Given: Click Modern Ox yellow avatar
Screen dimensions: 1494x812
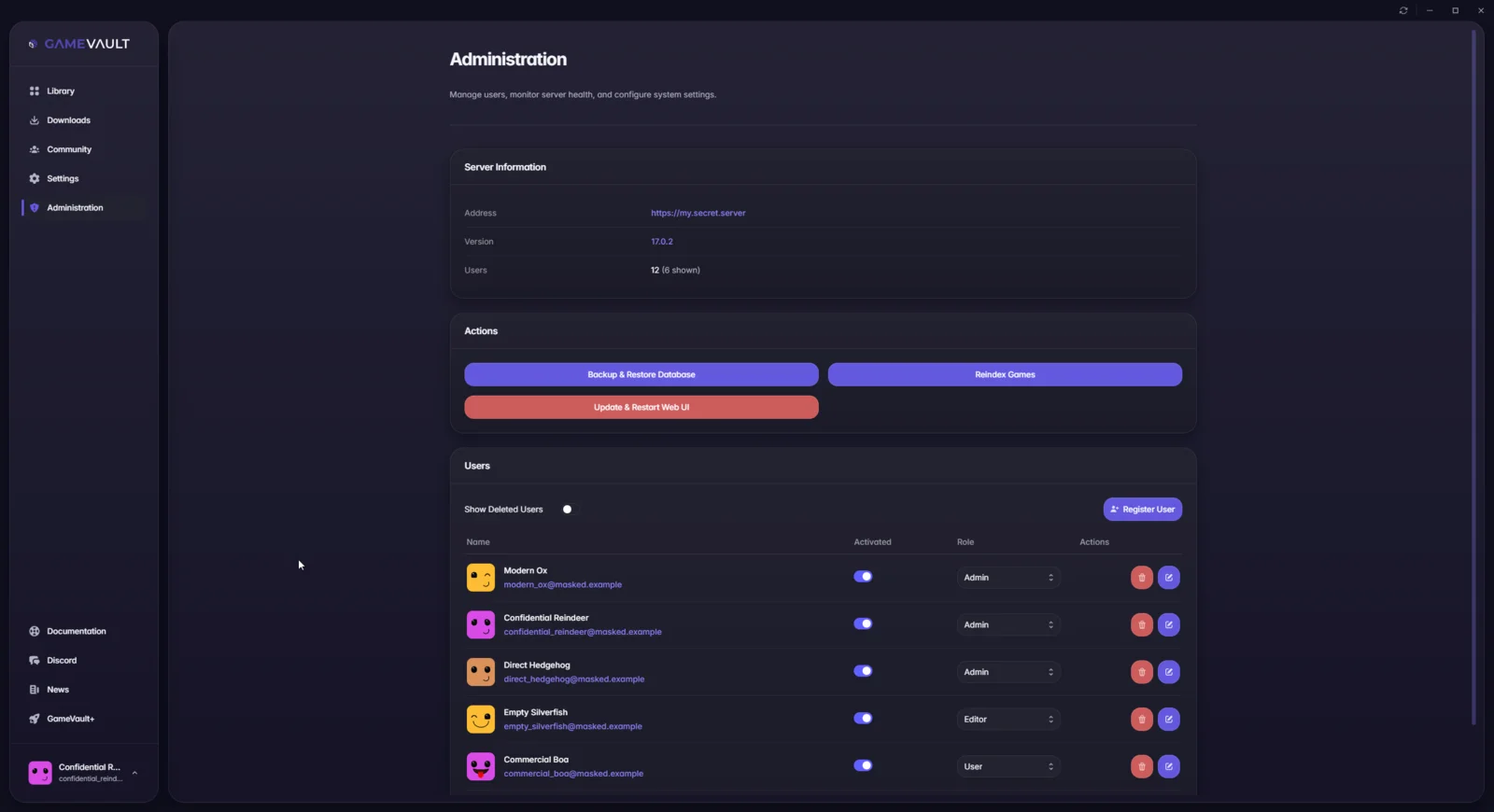Looking at the screenshot, I should click(x=481, y=578).
